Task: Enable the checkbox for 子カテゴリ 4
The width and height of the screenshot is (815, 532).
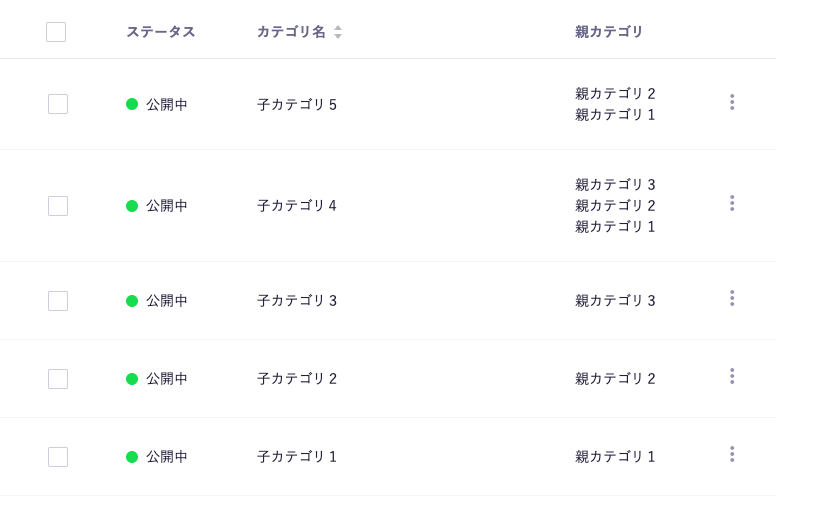Action: coord(58,206)
